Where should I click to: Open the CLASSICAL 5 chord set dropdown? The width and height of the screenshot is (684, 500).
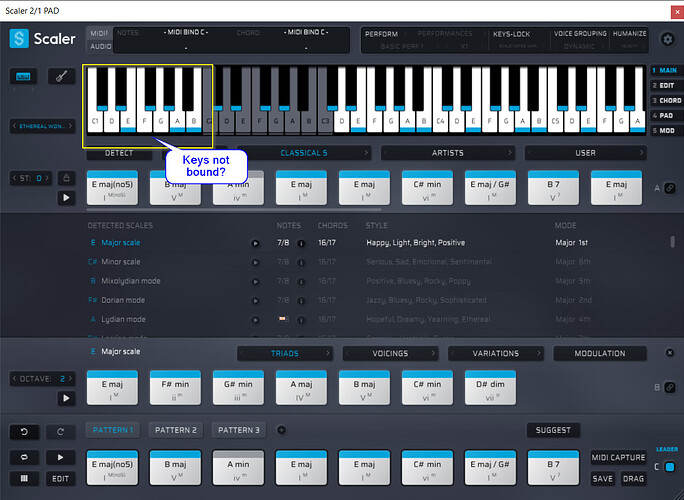tap(304, 153)
